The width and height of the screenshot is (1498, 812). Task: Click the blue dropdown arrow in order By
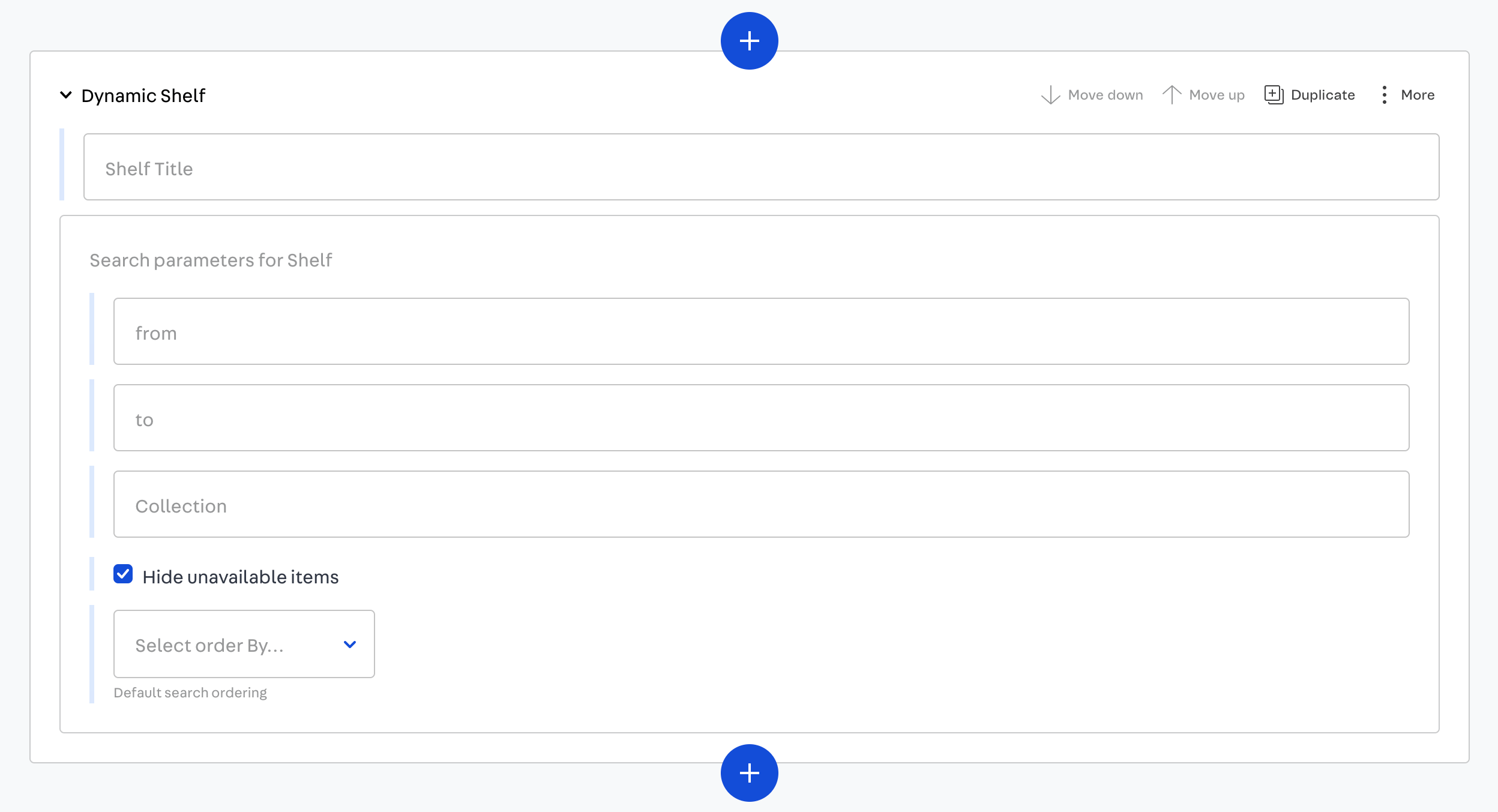click(x=350, y=645)
